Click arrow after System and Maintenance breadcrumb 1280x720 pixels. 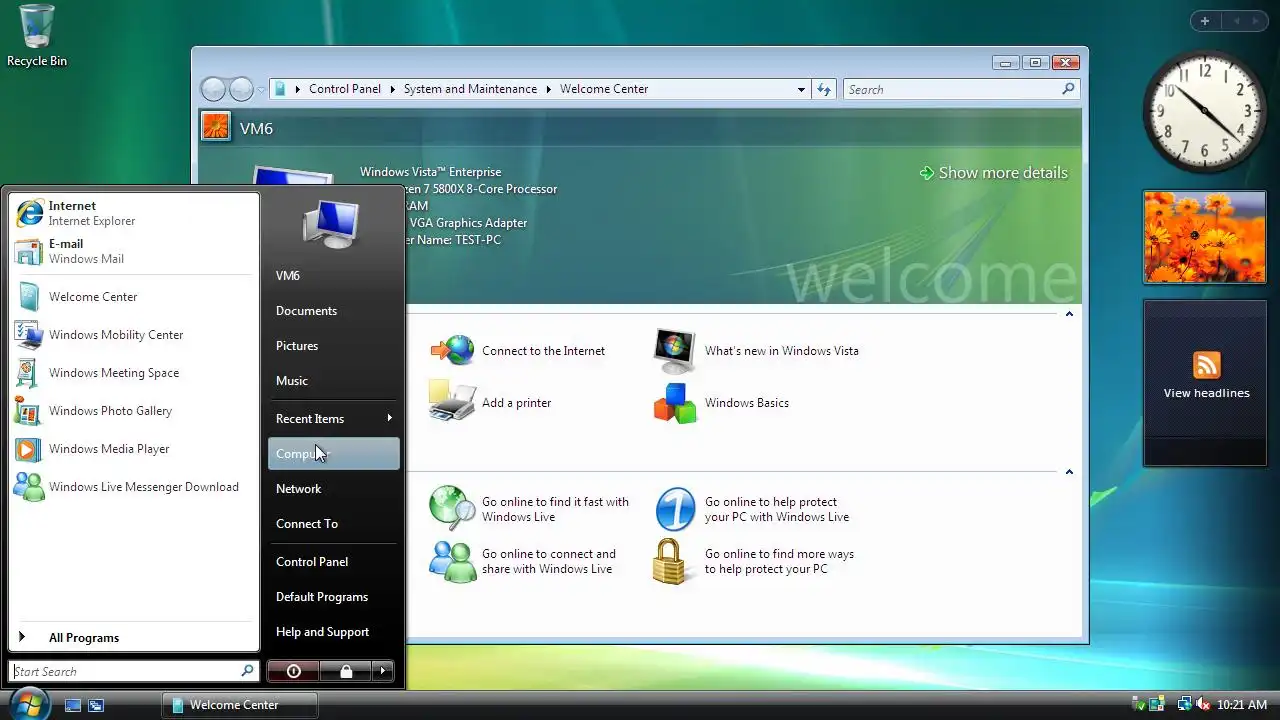(x=548, y=89)
